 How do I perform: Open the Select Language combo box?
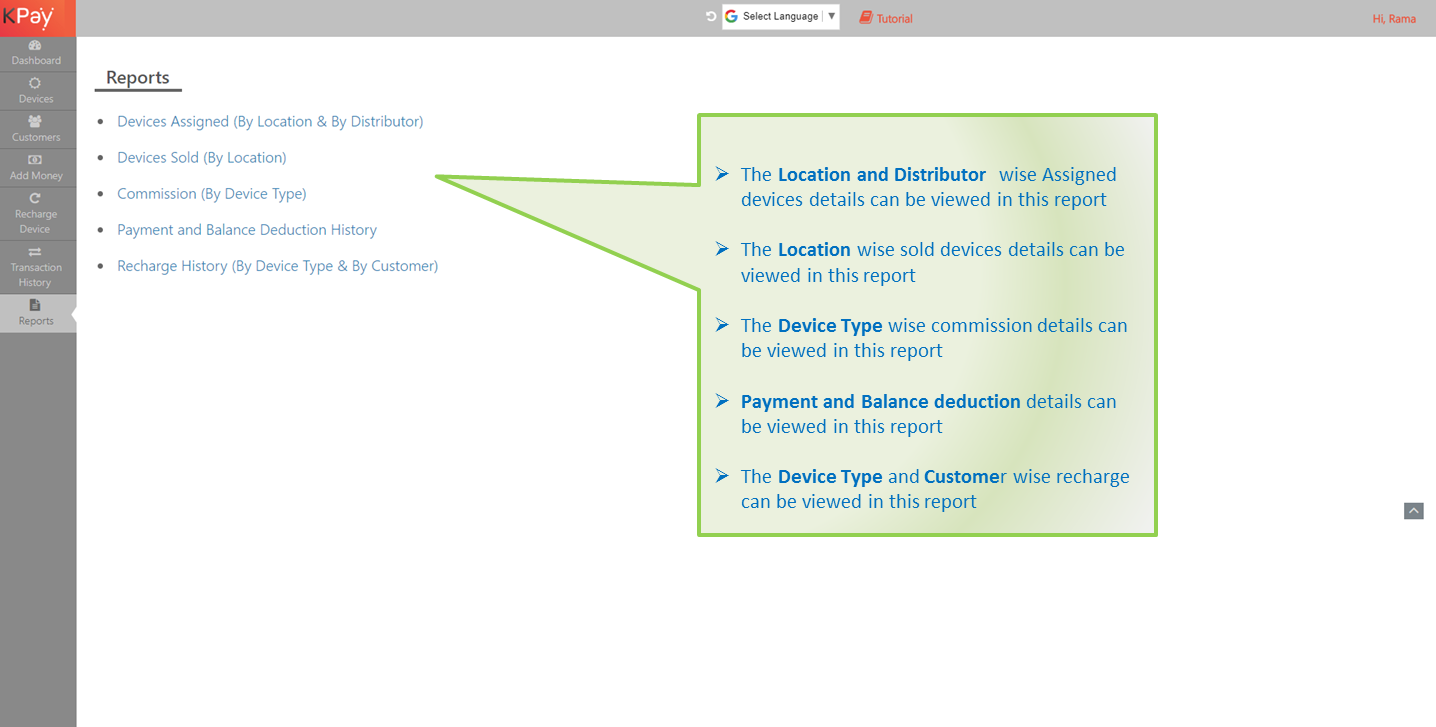click(781, 17)
